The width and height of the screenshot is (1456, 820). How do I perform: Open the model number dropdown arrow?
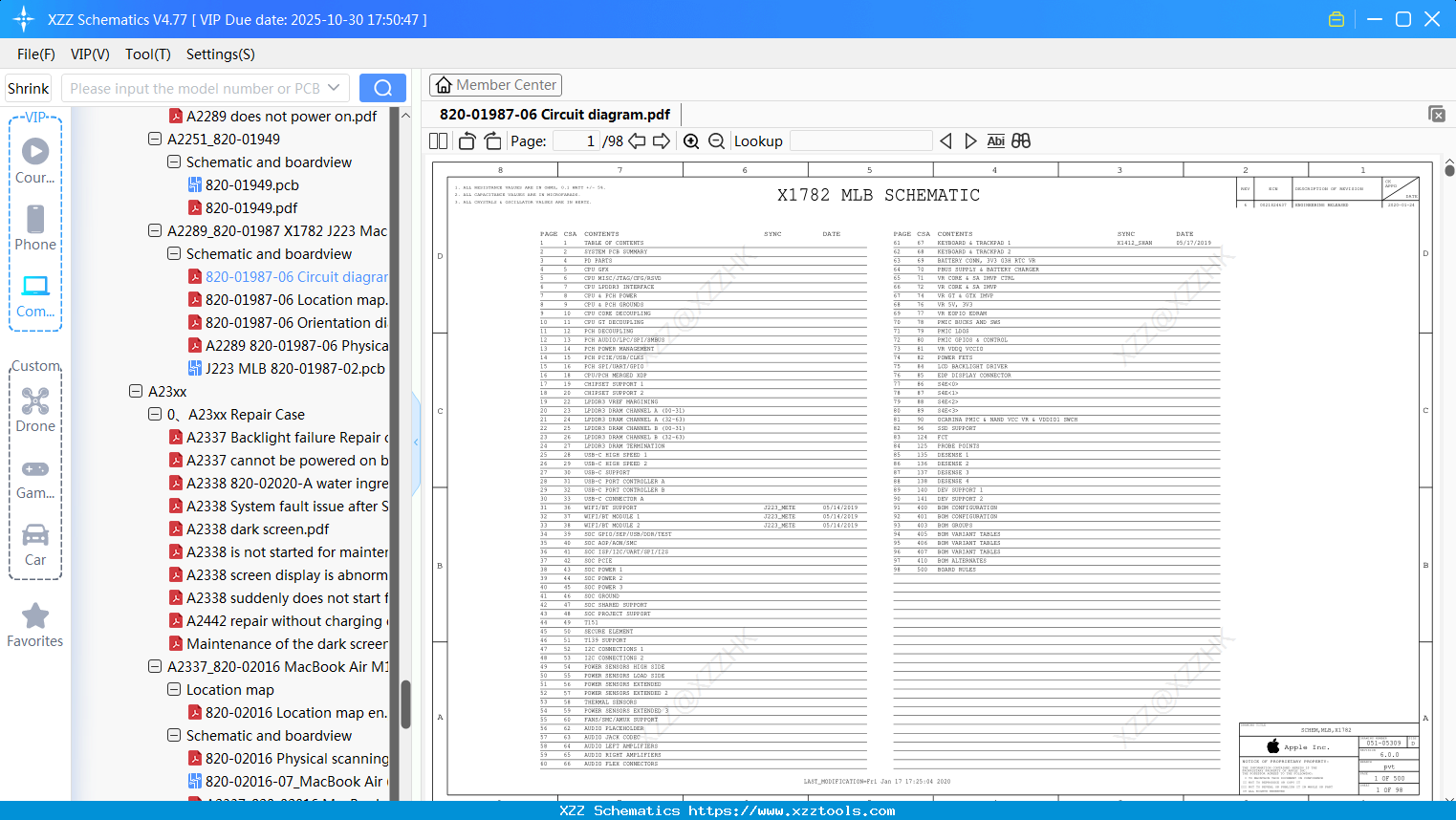coord(334,88)
